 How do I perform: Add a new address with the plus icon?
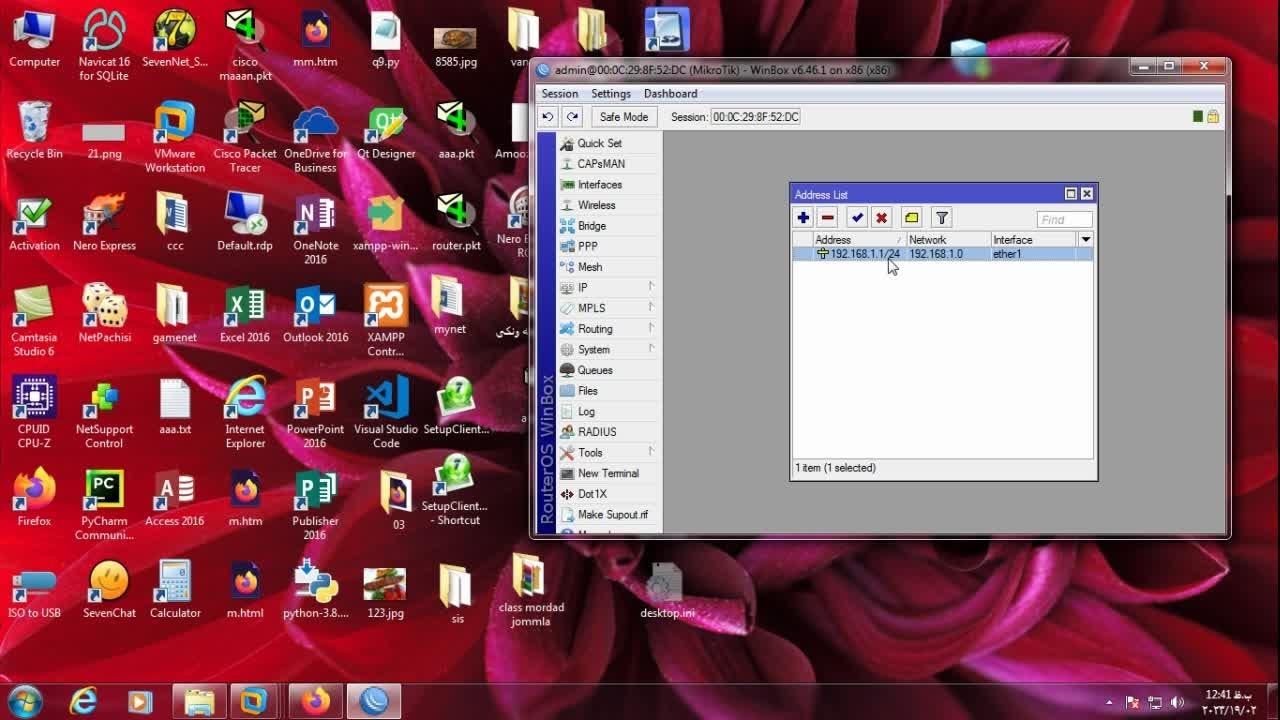[x=803, y=218]
